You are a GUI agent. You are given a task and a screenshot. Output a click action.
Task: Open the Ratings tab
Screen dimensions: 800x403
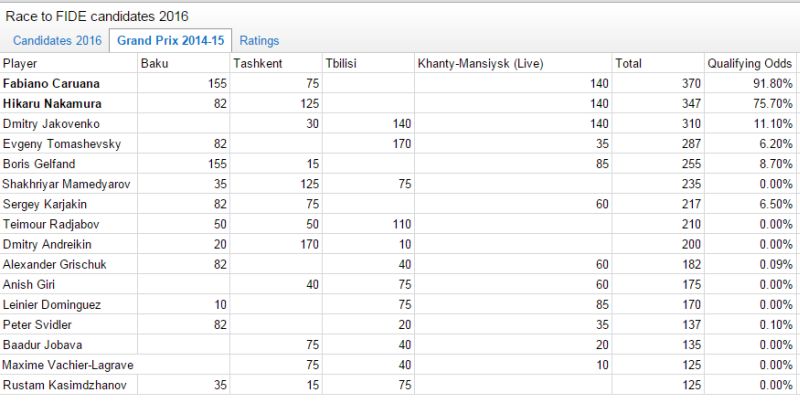pyautogui.click(x=259, y=41)
